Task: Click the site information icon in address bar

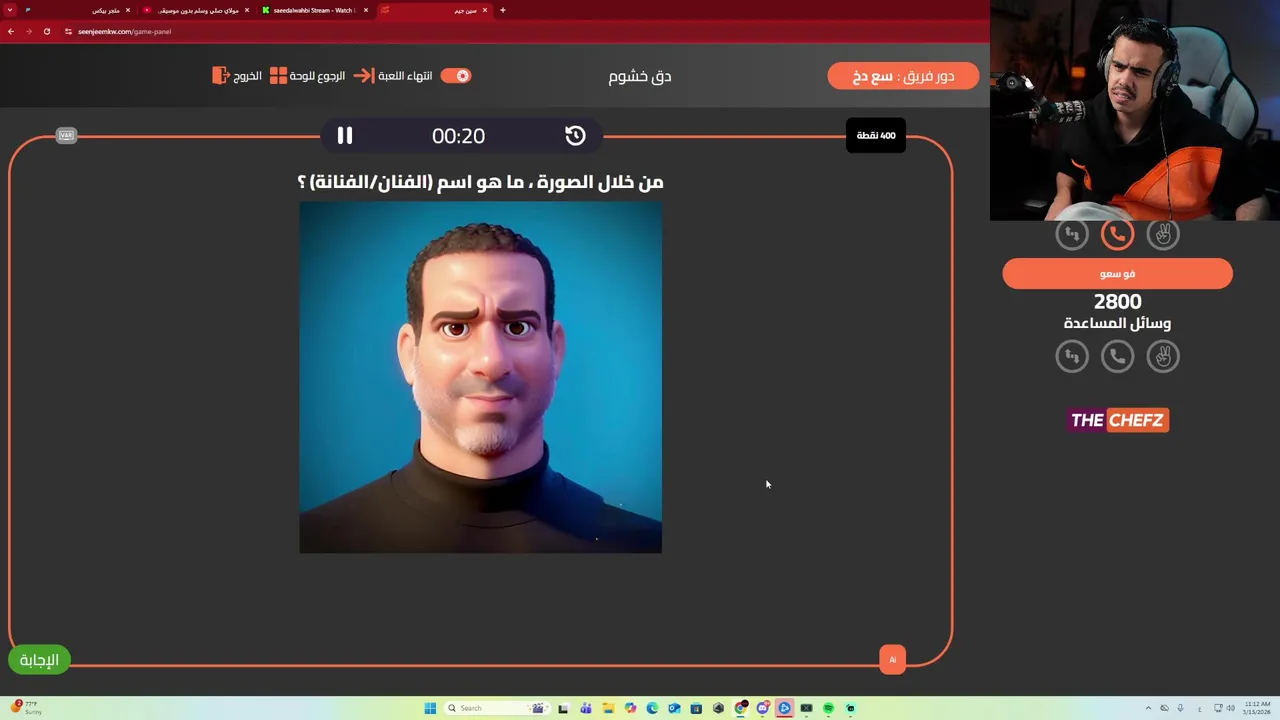Action: [68, 31]
